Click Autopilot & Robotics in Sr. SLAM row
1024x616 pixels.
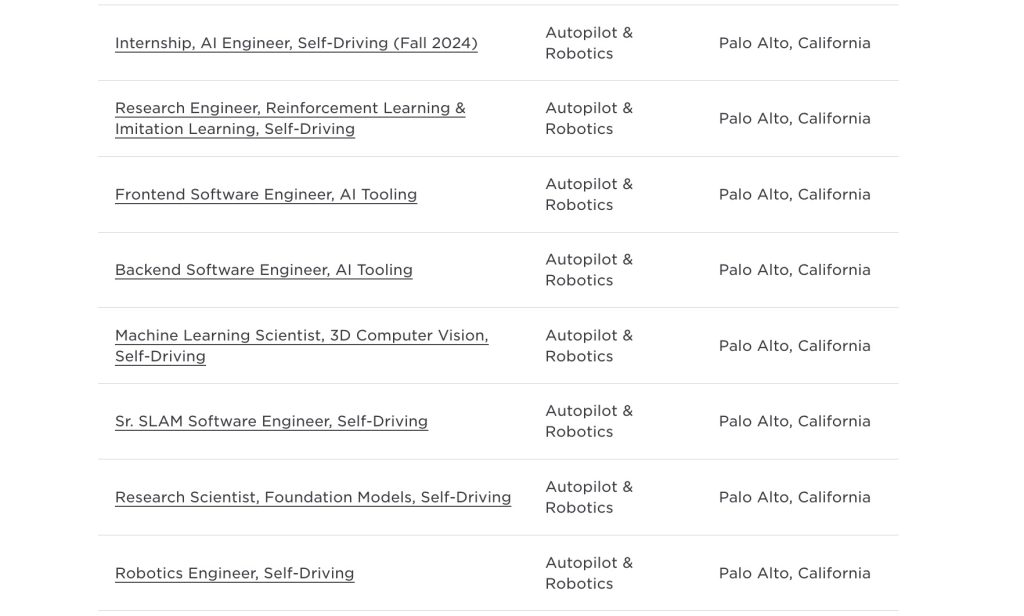(x=589, y=421)
